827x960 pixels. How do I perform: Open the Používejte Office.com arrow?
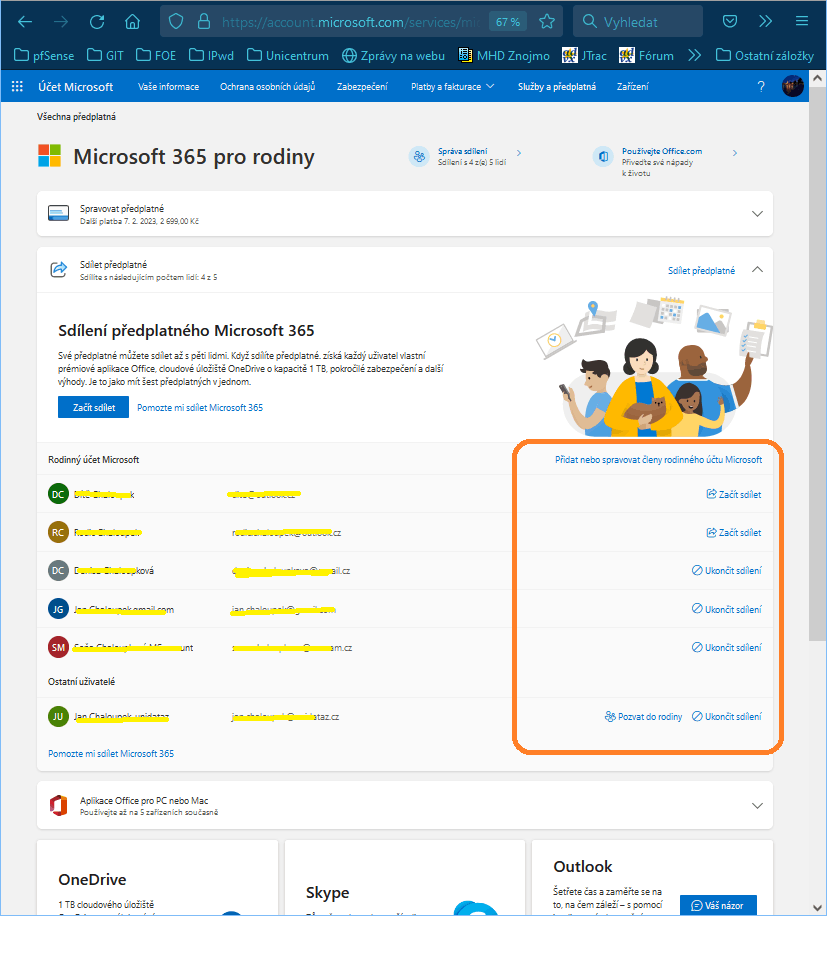click(735, 152)
